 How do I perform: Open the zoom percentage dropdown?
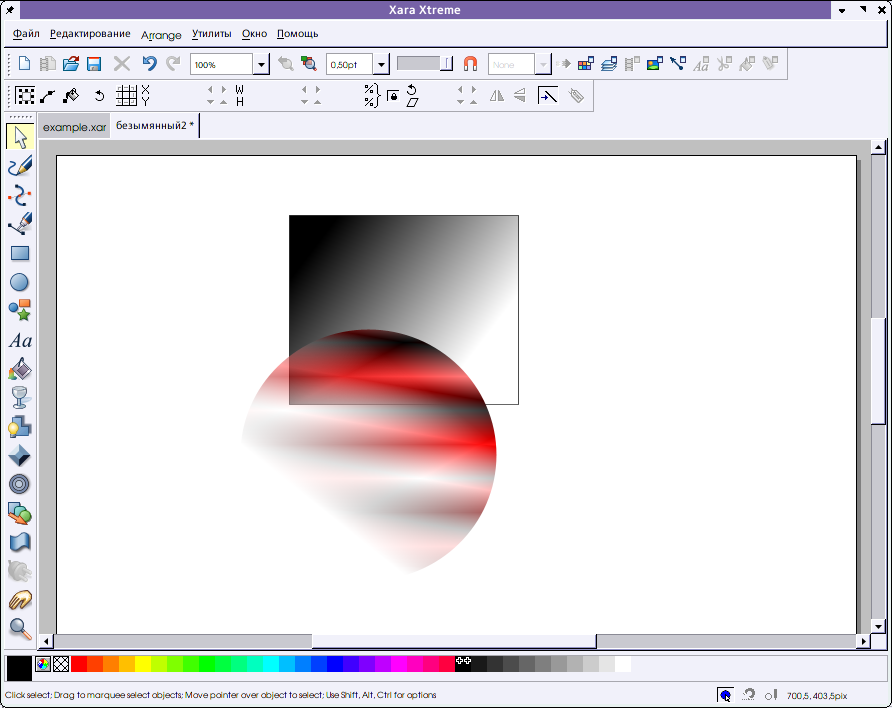261,65
